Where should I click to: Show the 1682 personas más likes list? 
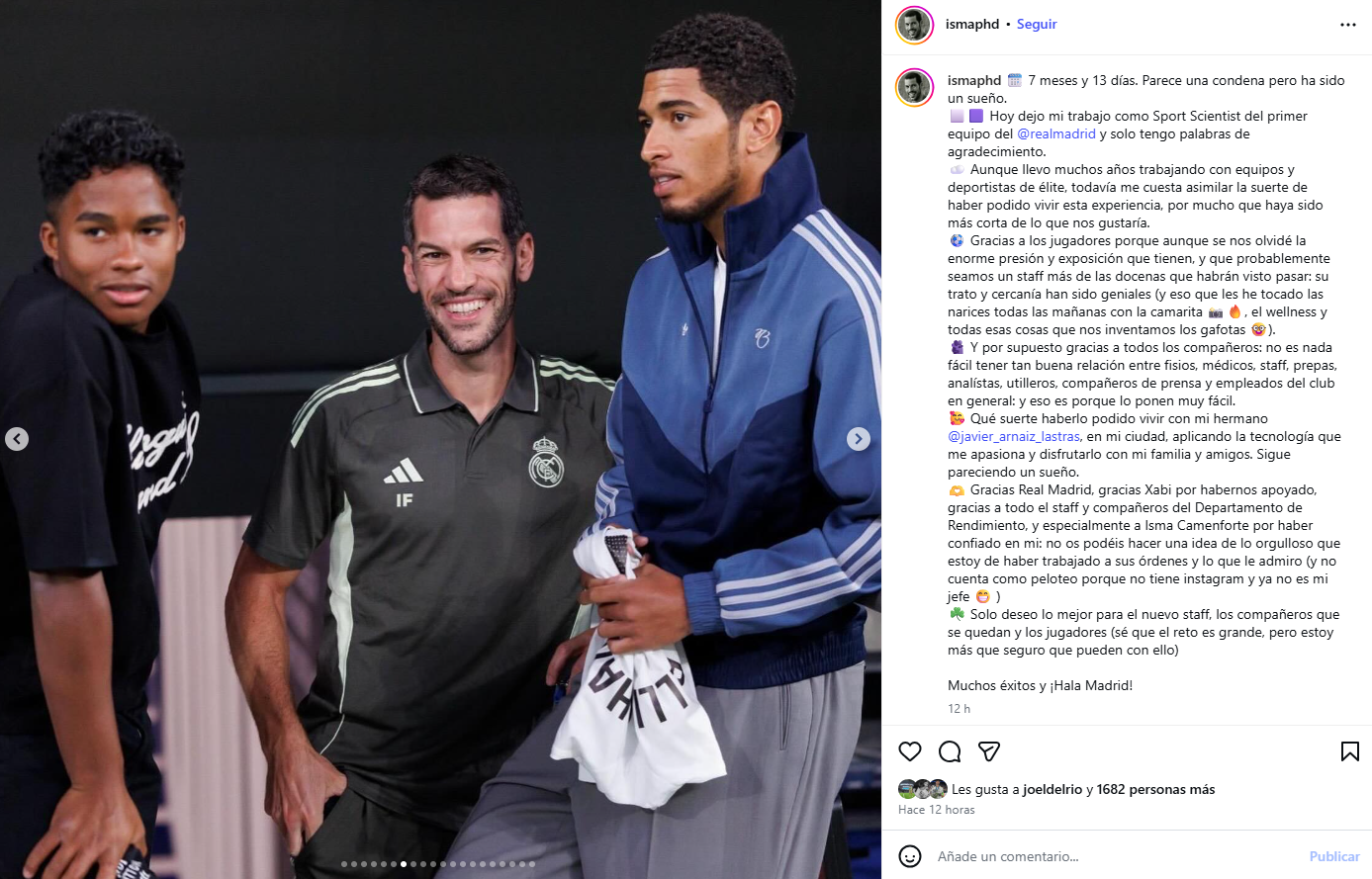click(x=1155, y=789)
